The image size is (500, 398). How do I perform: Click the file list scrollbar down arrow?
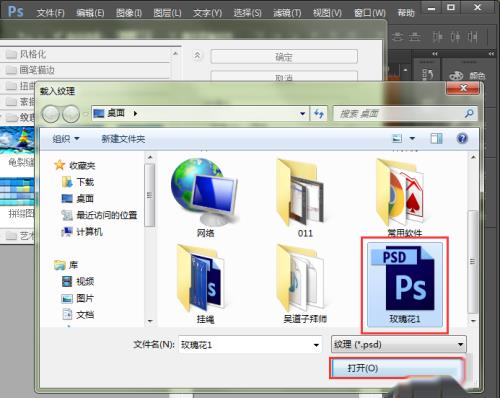(x=473, y=321)
